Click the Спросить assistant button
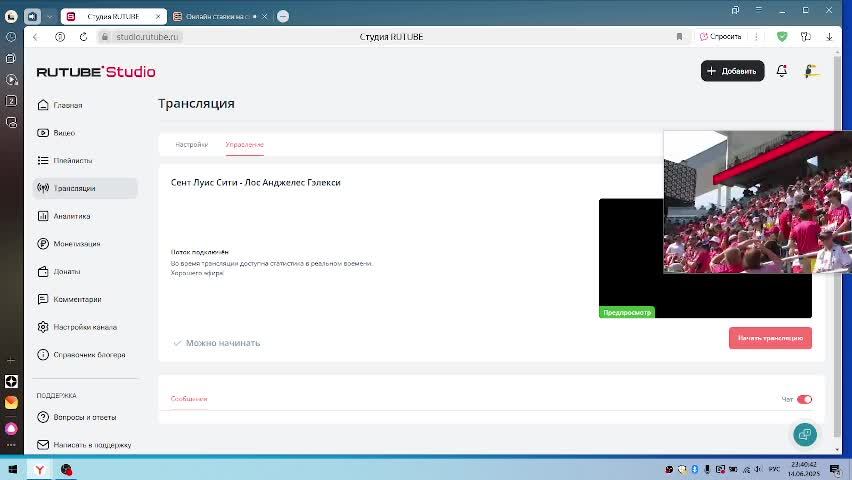Image resolution: width=852 pixels, height=480 pixels. pos(721,37)
